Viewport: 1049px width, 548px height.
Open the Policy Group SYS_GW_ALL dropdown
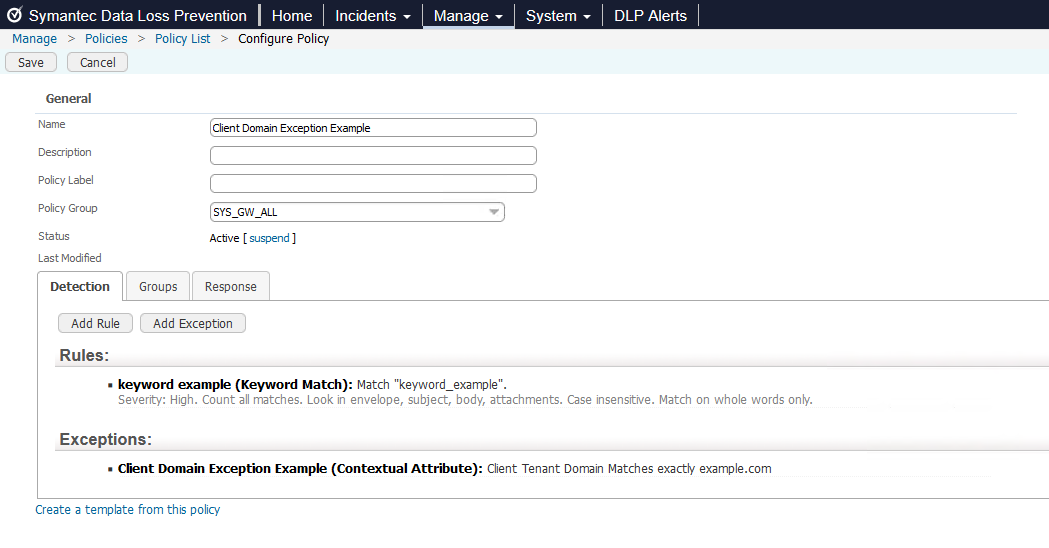click(x=357, y=212)
